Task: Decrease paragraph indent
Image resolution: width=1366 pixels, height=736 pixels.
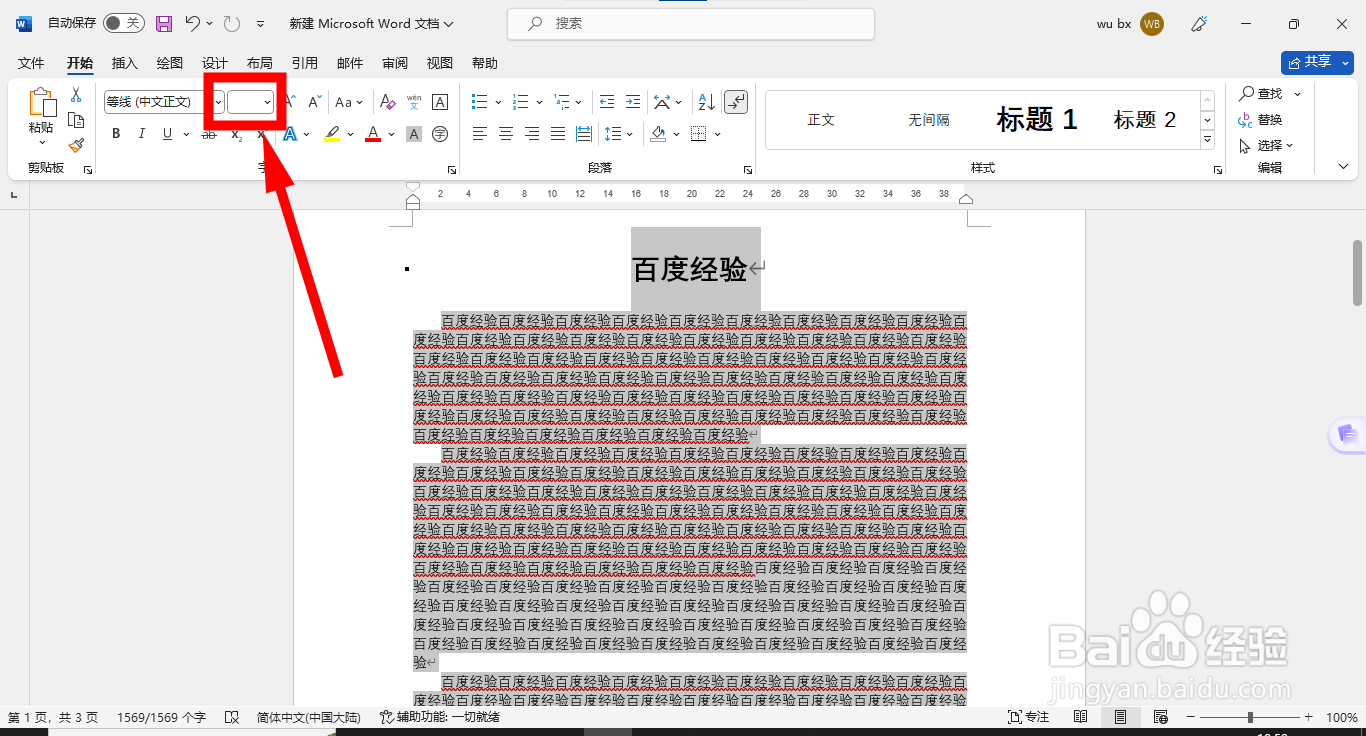Action: (x=607, y=102)
